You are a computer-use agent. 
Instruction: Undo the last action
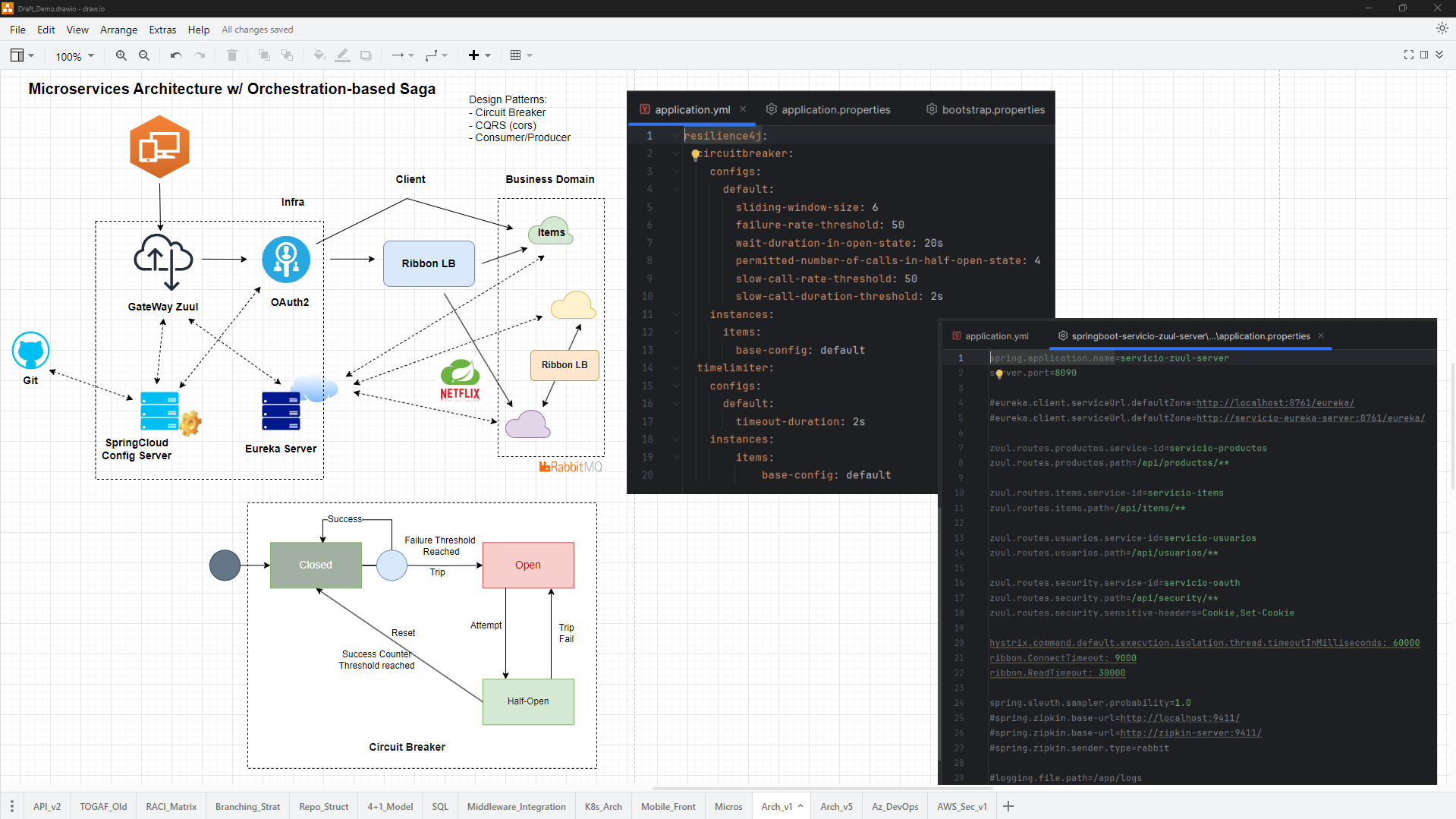[x=176, y=55]
